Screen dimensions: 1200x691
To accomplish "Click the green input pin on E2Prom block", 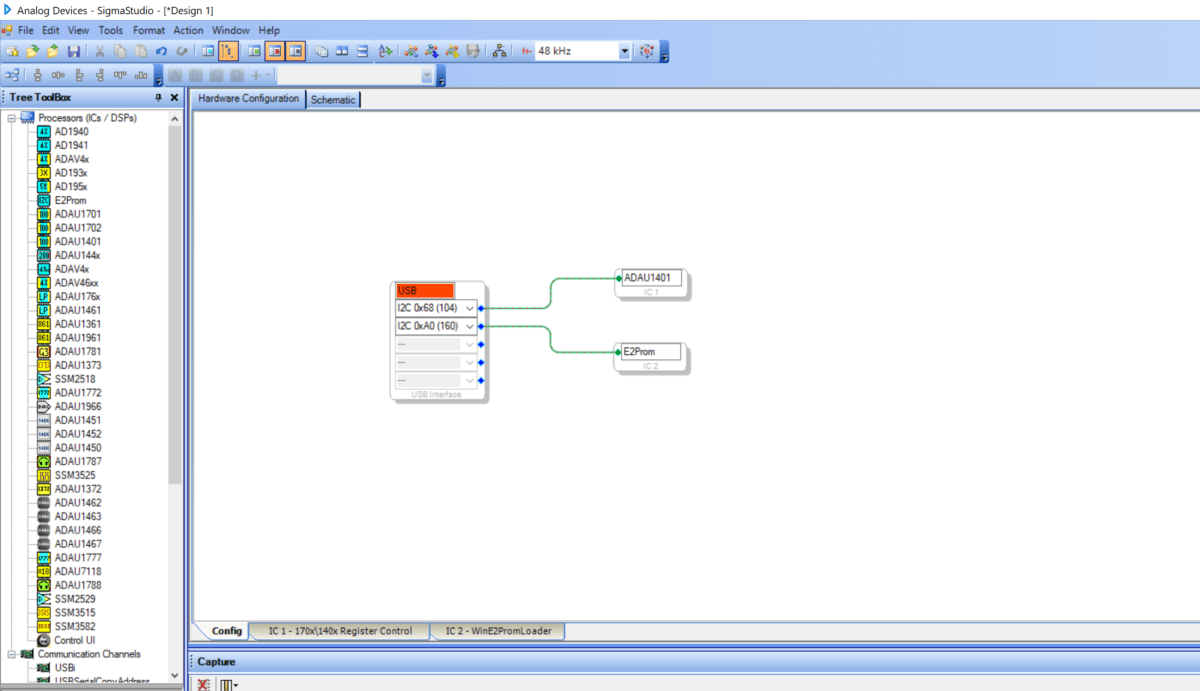I will (x=618, y=352).
